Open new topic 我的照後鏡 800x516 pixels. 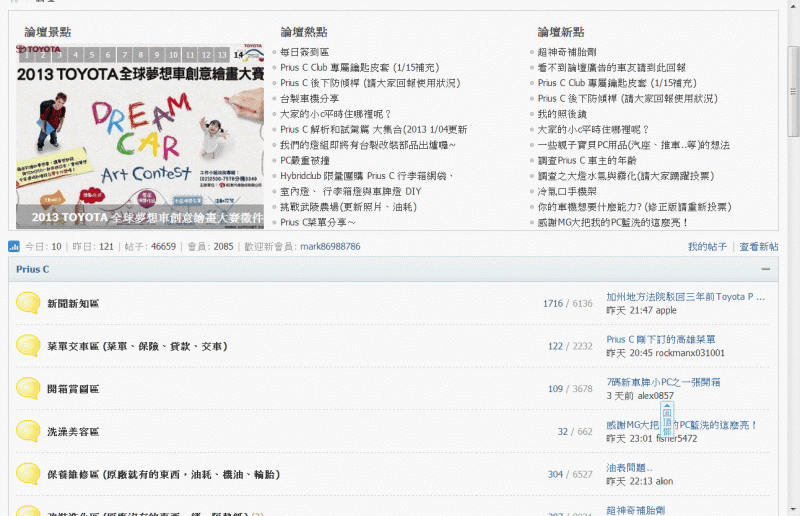pos(562,114)
